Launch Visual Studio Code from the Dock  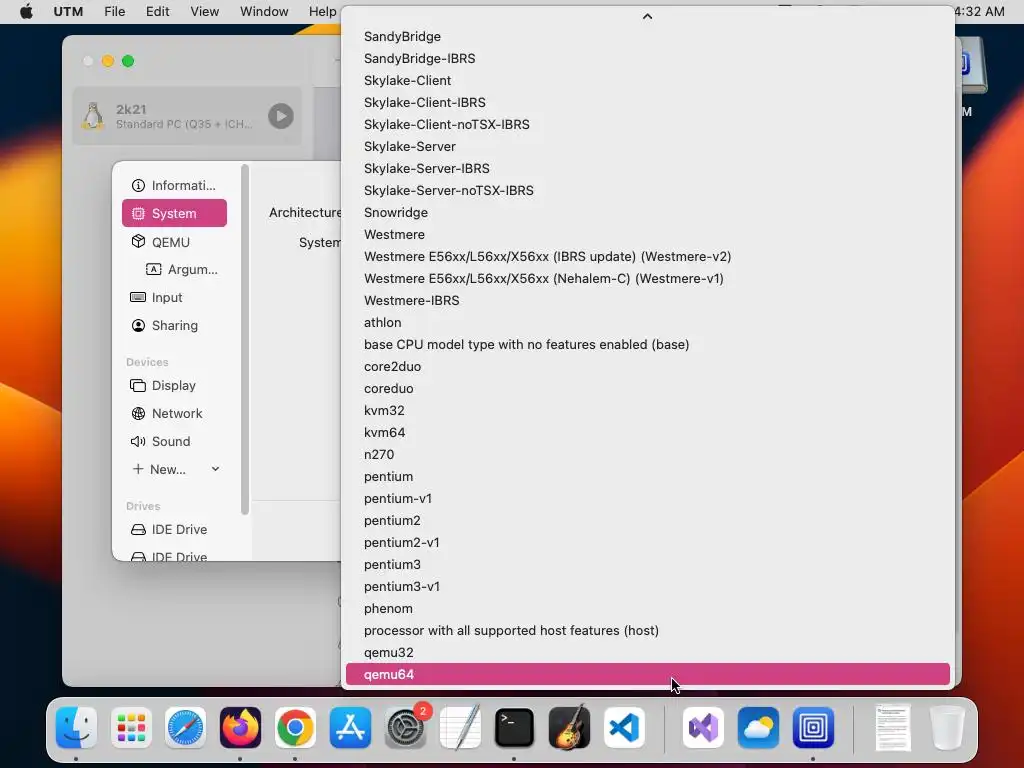pyautogui.click(x=624, y=728)
